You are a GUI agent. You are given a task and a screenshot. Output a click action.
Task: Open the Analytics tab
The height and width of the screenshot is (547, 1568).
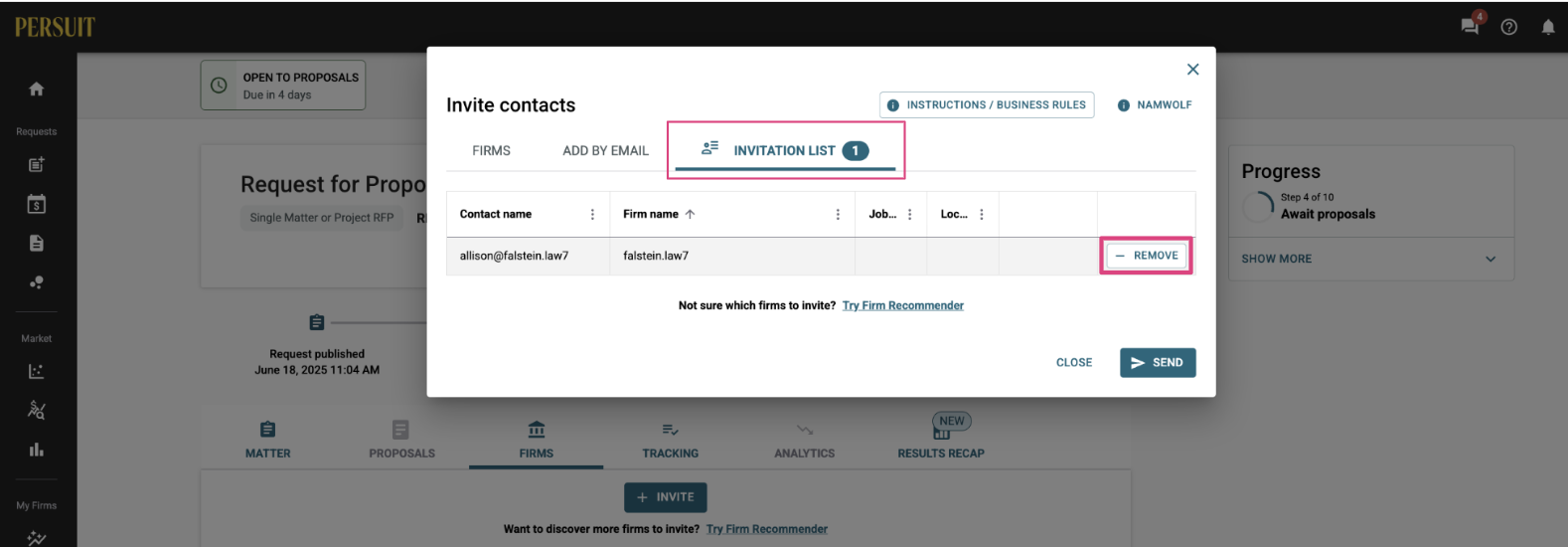pos(804,441)
